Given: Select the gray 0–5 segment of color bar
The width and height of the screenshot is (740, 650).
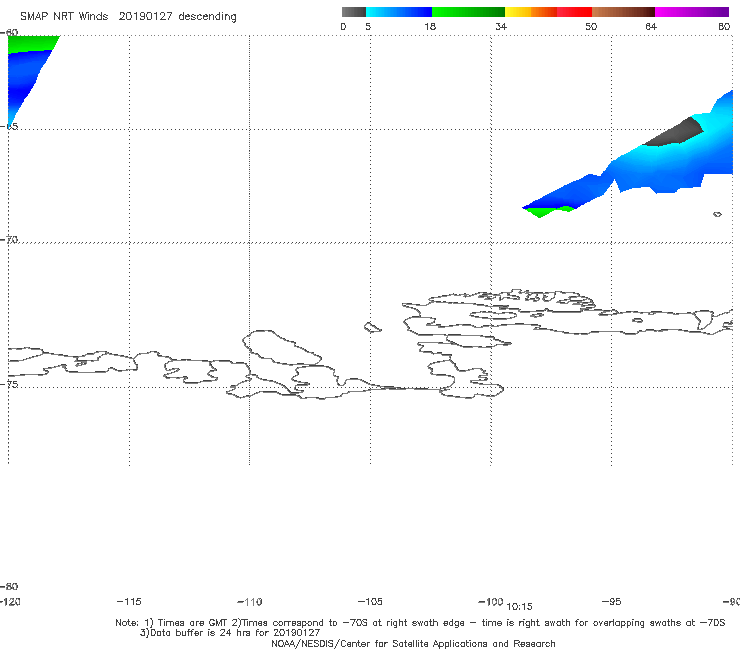Looking at the screenshot, I should pyautogui.click(x=354, y=12).
